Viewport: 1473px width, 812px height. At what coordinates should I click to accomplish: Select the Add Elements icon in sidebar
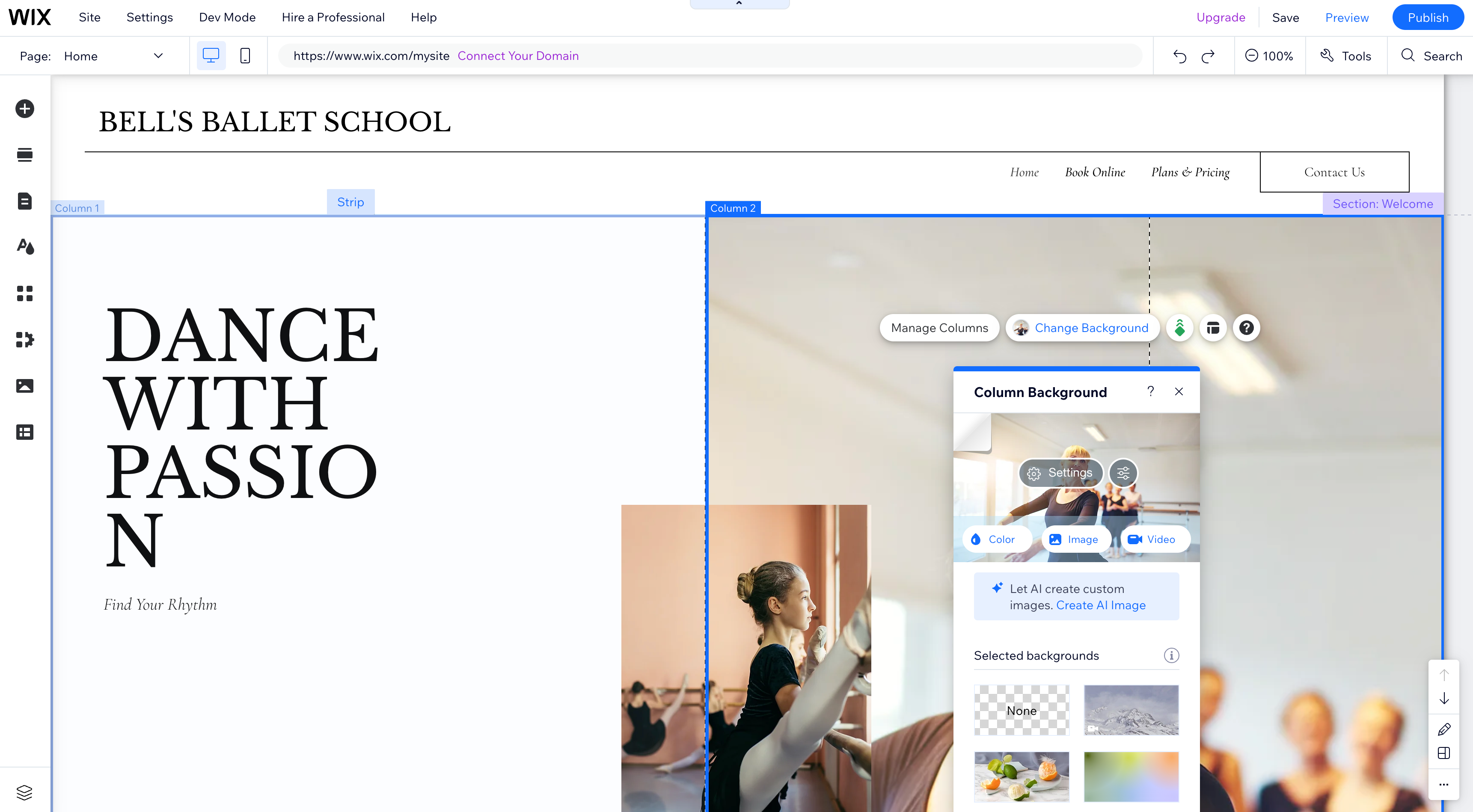click(25, 108)
